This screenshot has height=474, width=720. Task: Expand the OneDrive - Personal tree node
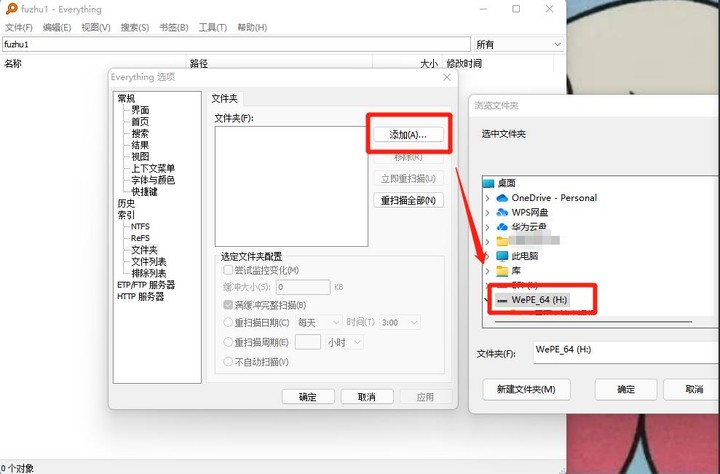(x=487, y=198)
